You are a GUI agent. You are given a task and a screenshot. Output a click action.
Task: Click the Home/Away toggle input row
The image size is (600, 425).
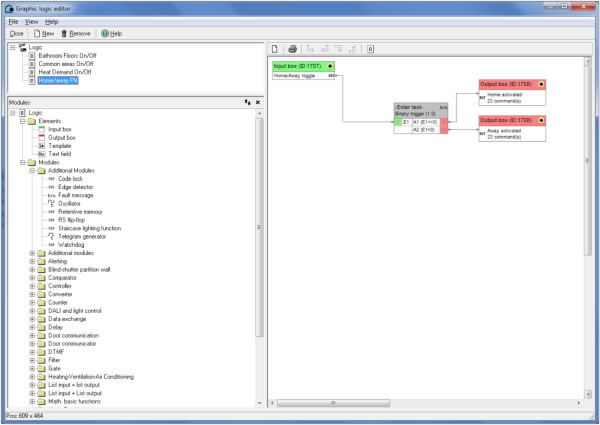click(x=303, y=76)
